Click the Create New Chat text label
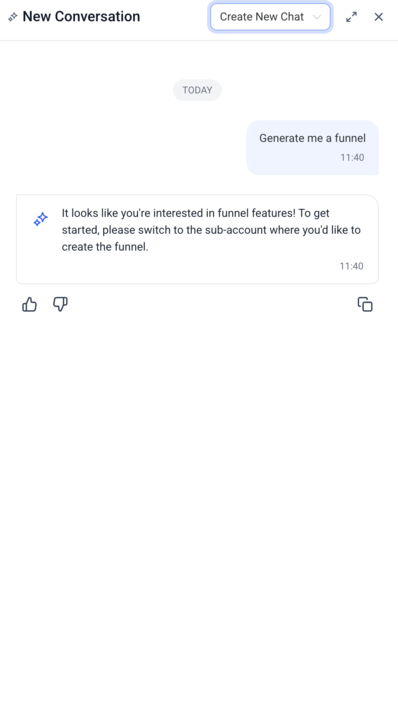398x720 pixels. tap(262, 17)
